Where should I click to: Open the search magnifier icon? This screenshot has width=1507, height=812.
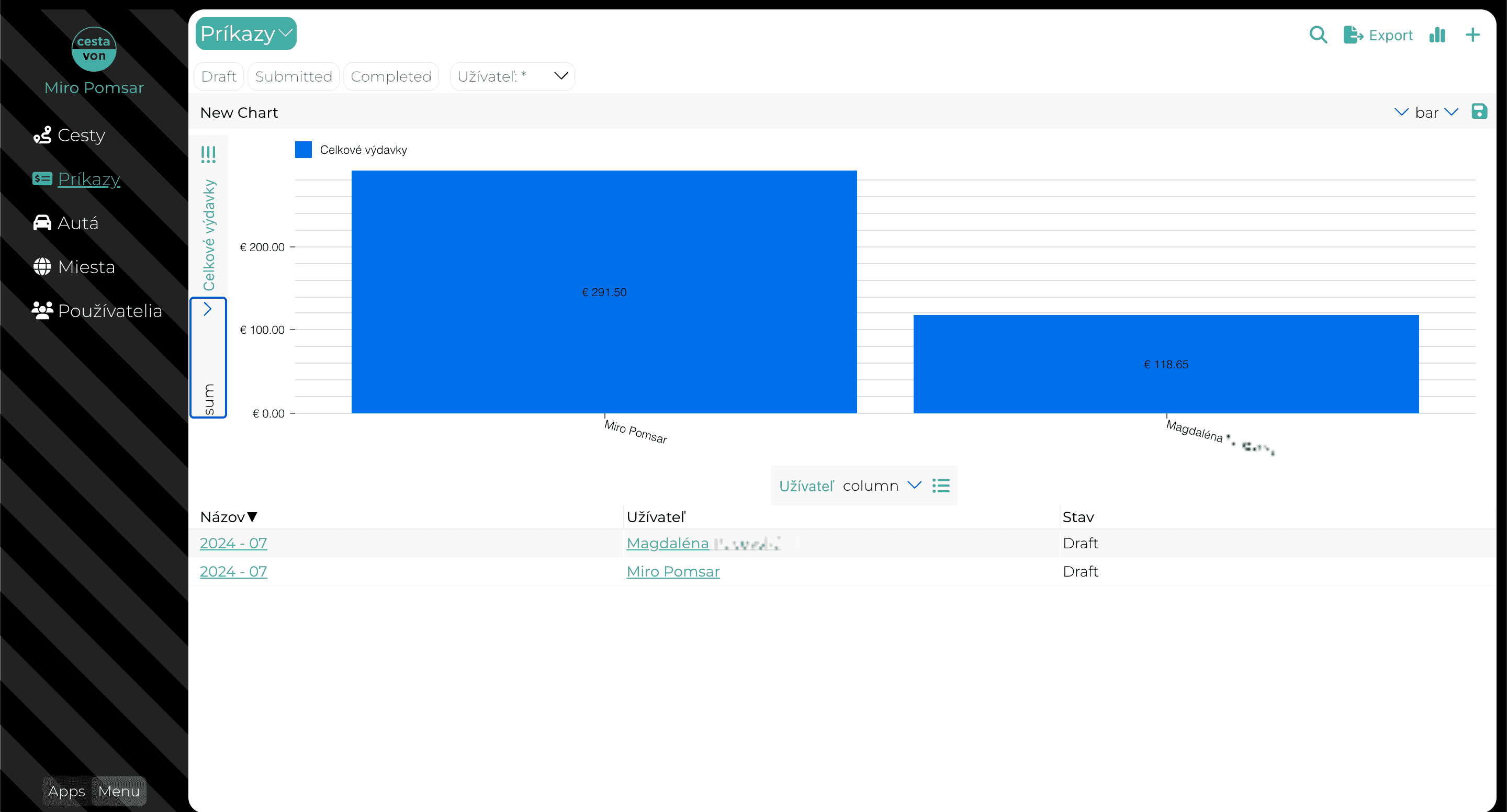(x=1318, y=35)
